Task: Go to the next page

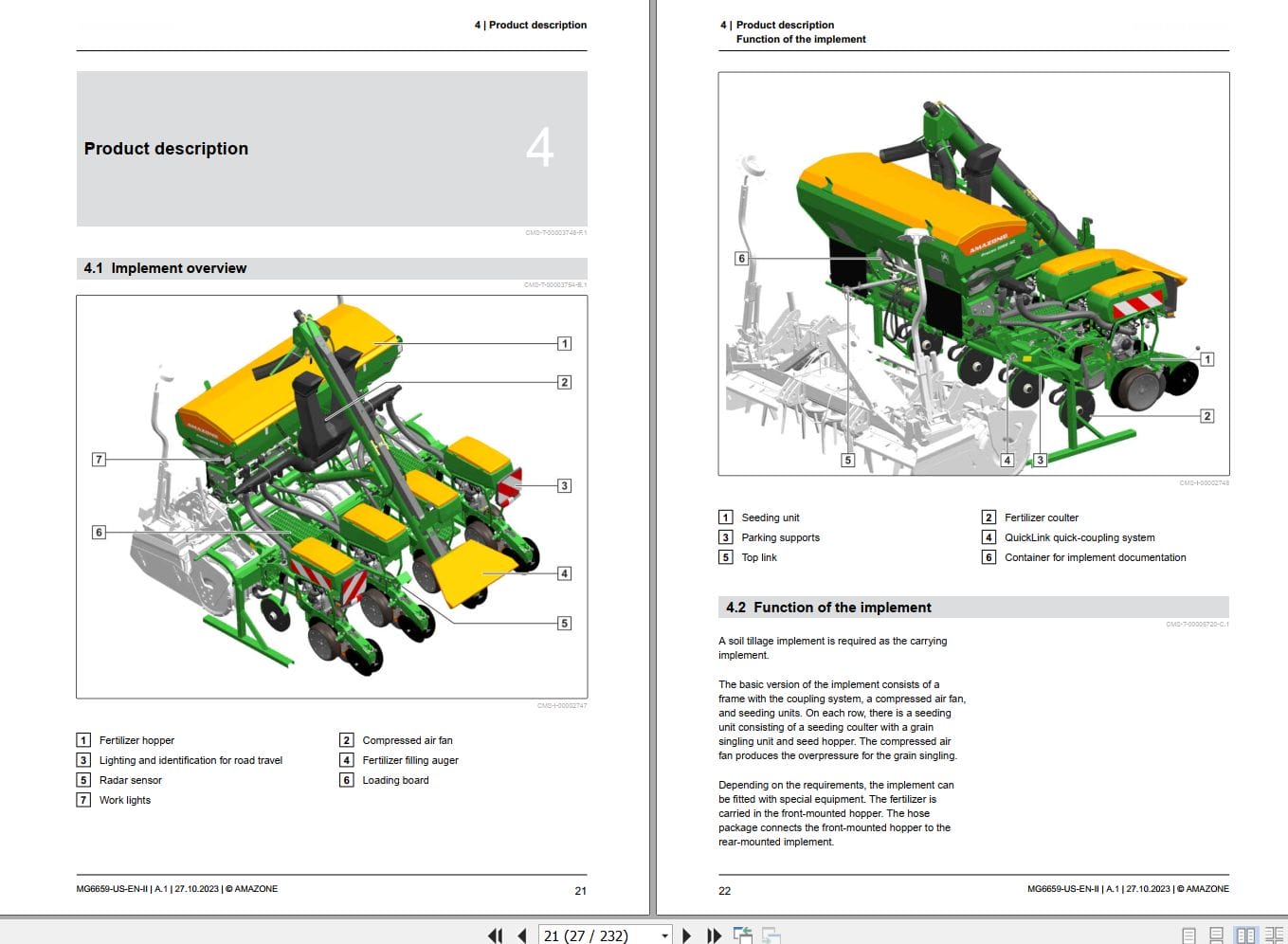Action: (x=687, y=935)
